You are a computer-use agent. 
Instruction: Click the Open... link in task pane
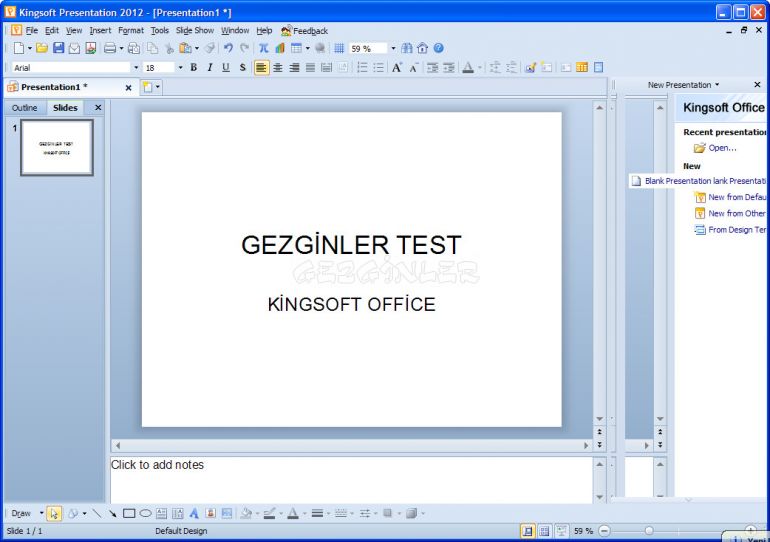722,148
